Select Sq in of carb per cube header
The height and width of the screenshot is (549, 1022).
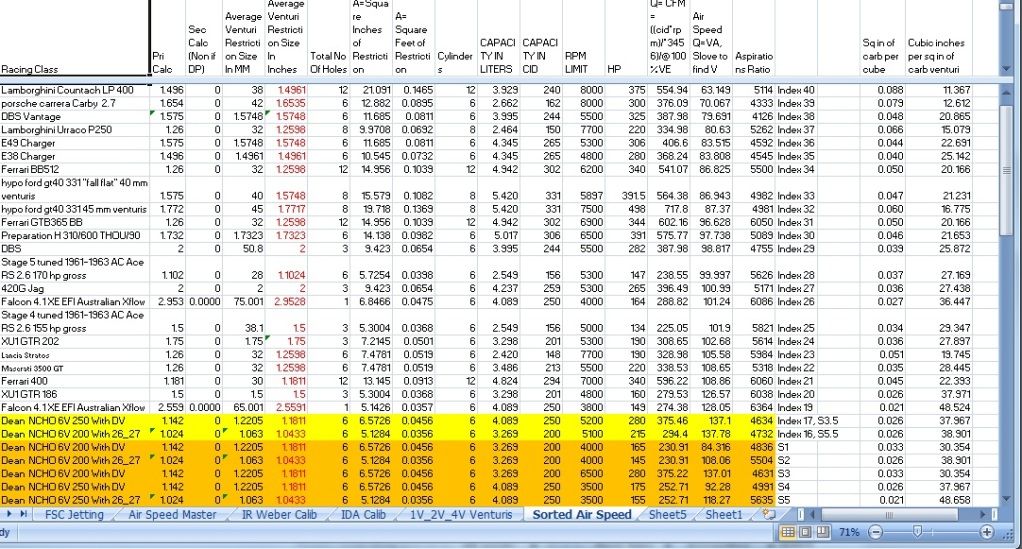pyautogui.click(x=883, y=39)
